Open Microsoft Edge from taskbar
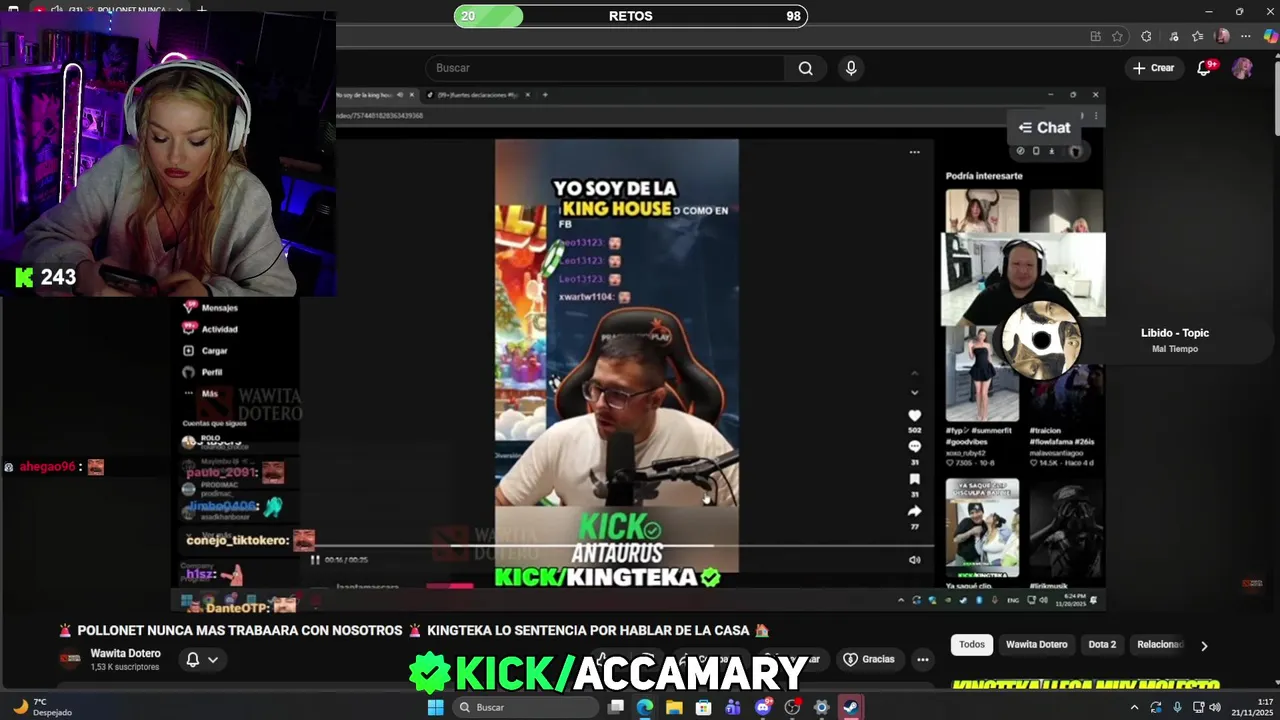The image size is (1280, 720). [645, 707]
